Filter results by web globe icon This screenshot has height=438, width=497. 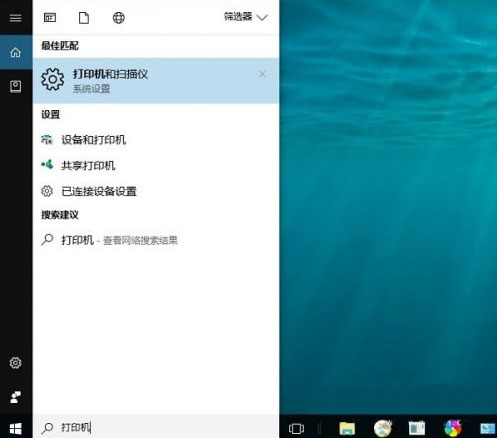pyautogui.click(x=119, y=18)
